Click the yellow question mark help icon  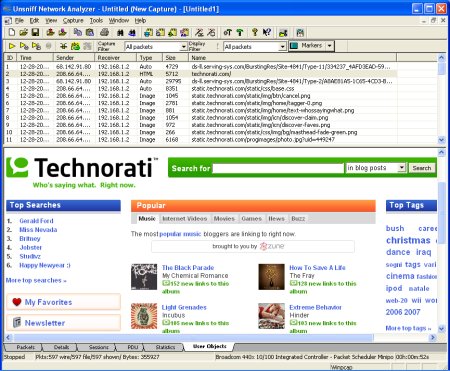tap(255, 32)
